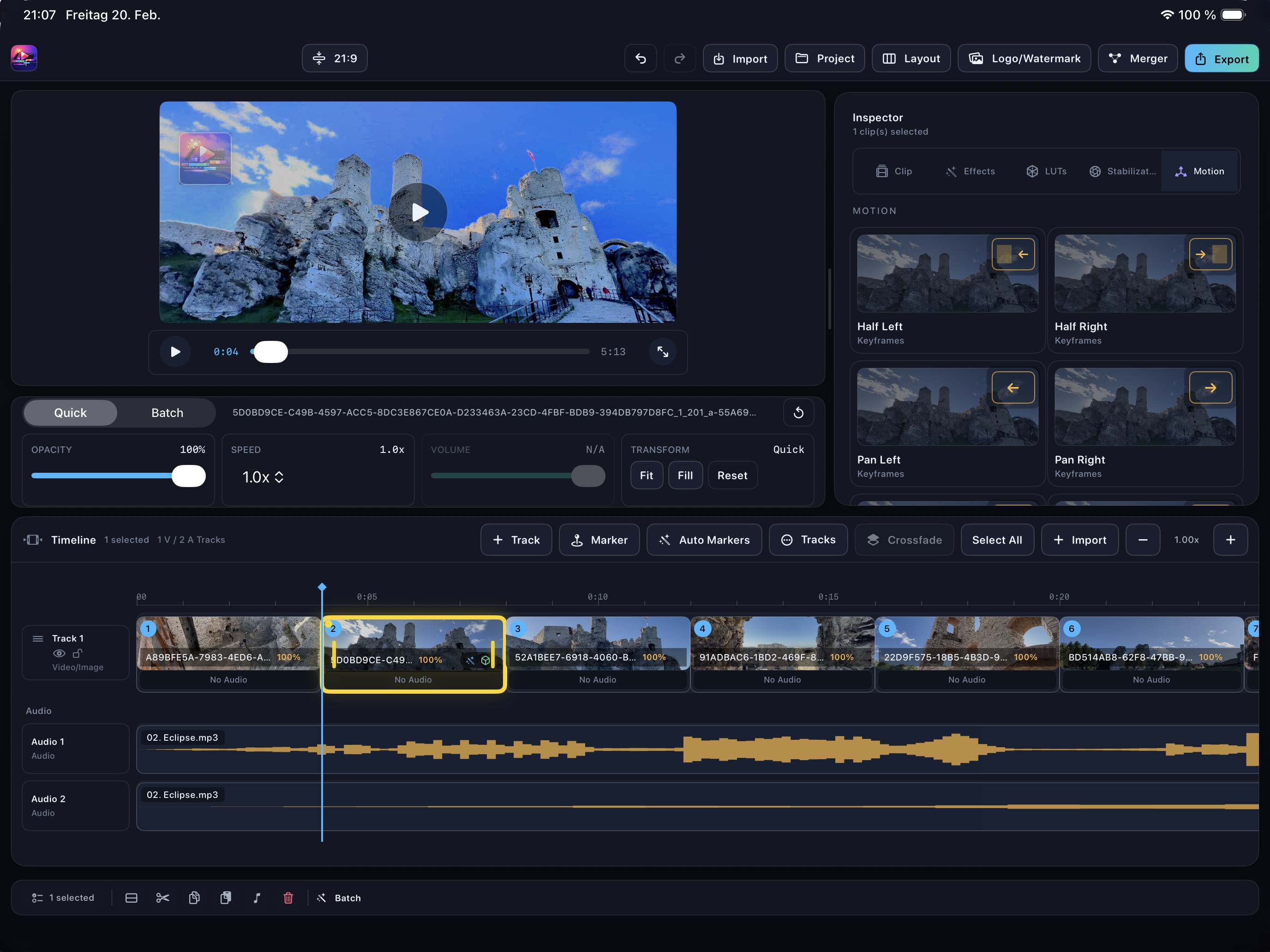Click the Export button
Screen dimensions: 1270x952
pyautogui.click(x=1221, y=59)
